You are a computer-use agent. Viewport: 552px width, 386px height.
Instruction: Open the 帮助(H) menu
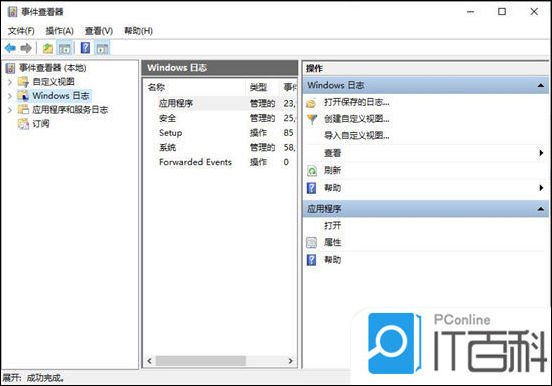point(138,31)
